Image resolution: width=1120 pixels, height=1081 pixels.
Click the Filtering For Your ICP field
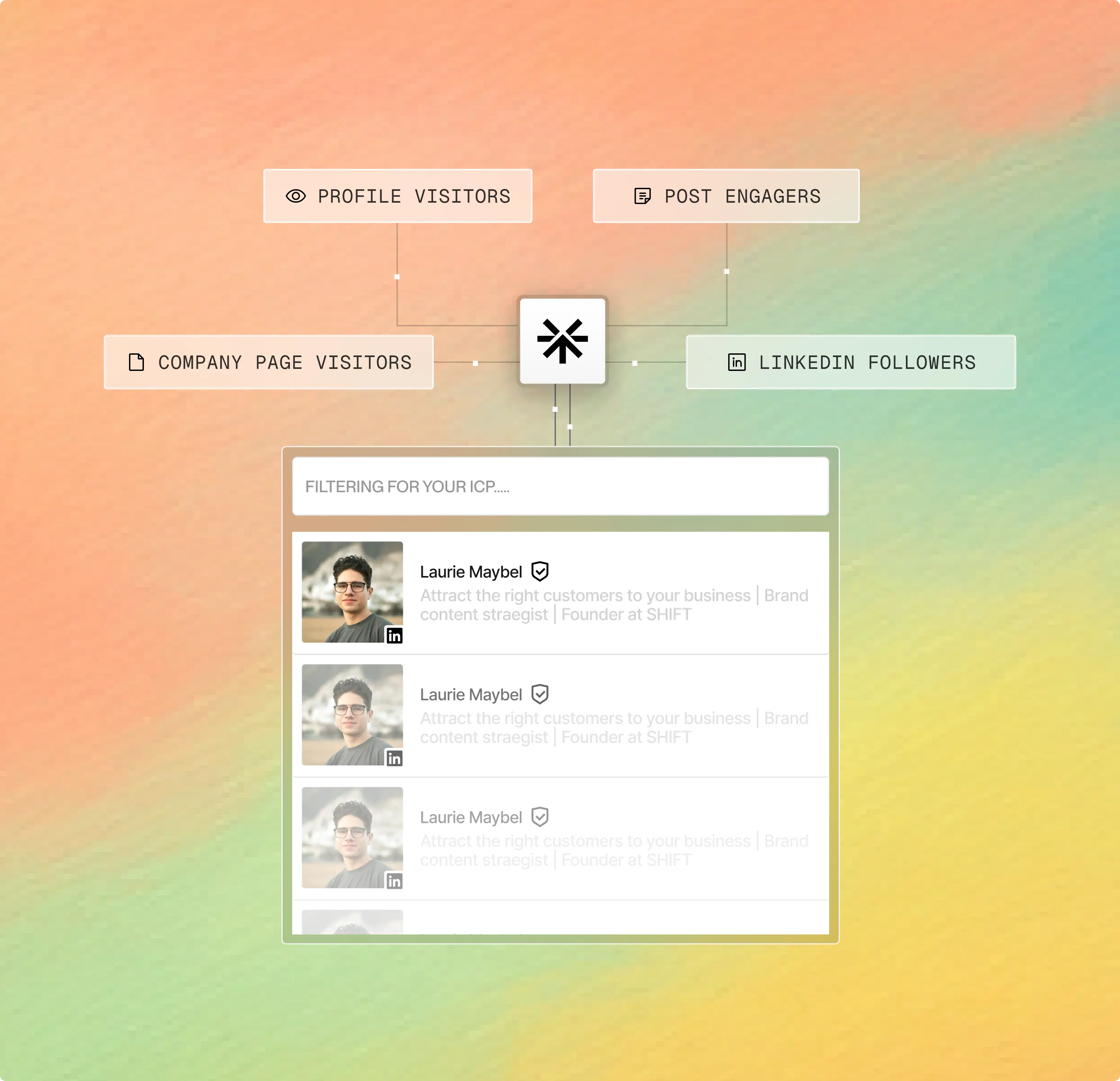pyautogui.click(x=561, y=486)
